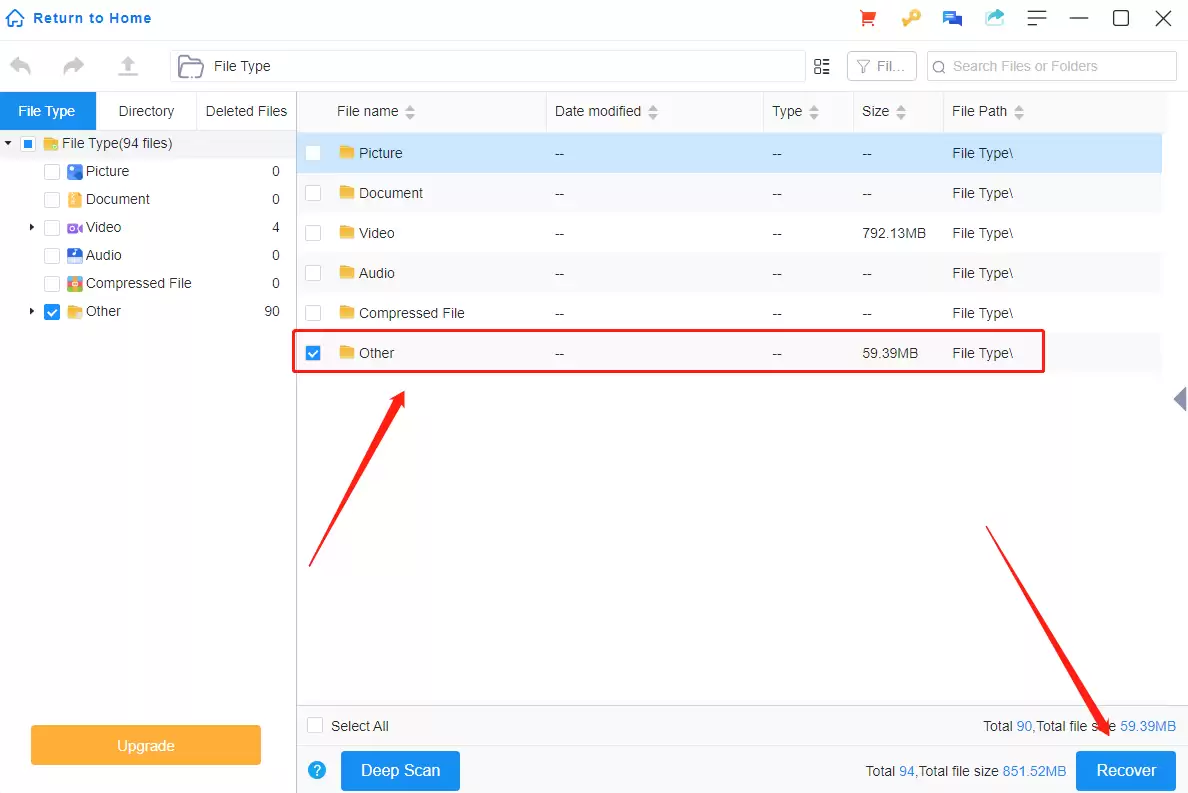1188x793 pixels.
Task: Expand the Other tree node
Action: click(32, 312)
